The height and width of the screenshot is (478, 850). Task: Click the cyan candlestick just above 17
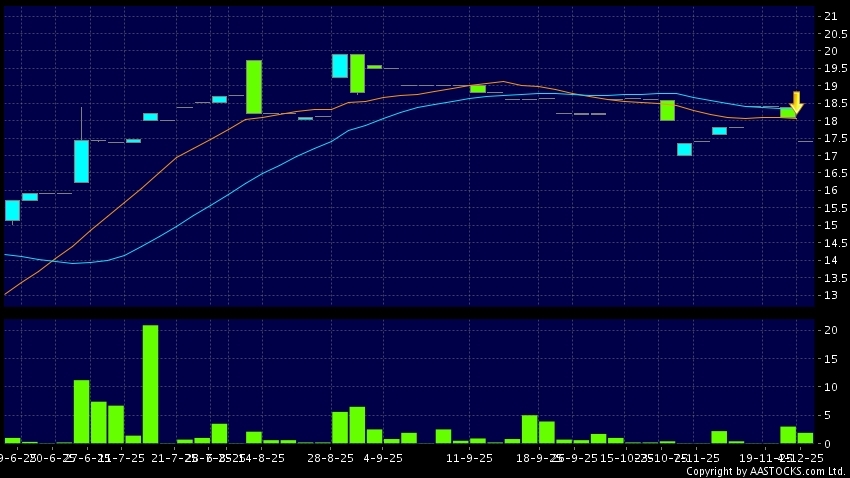(684, 149)
